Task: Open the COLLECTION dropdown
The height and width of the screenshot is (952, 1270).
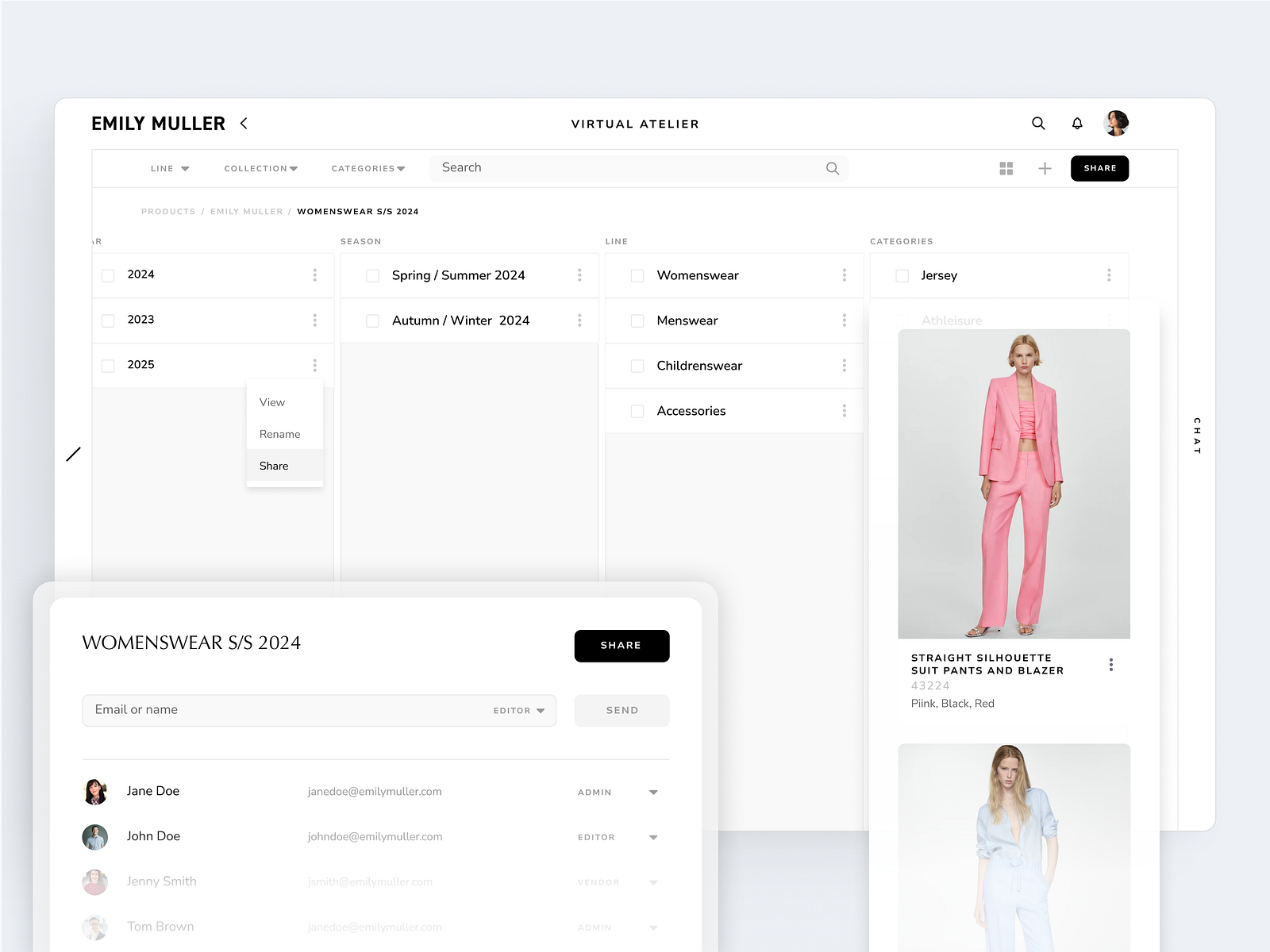Action: pyautogui.click(x=260, y=168)
